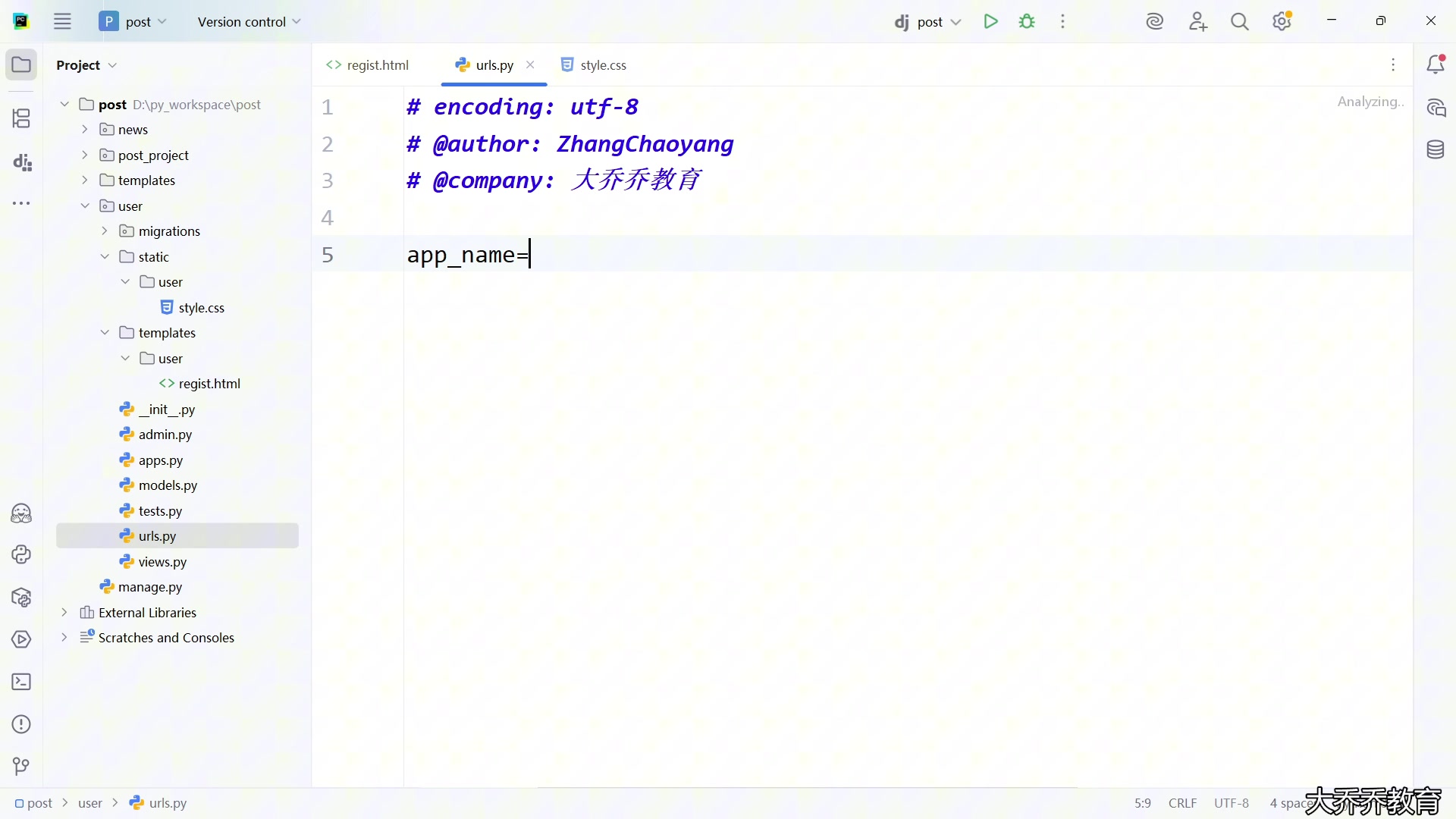The width and height of the screenshot is (1456, 819).
Task: Open the Django structure tool icon
Action: (21, 162)
